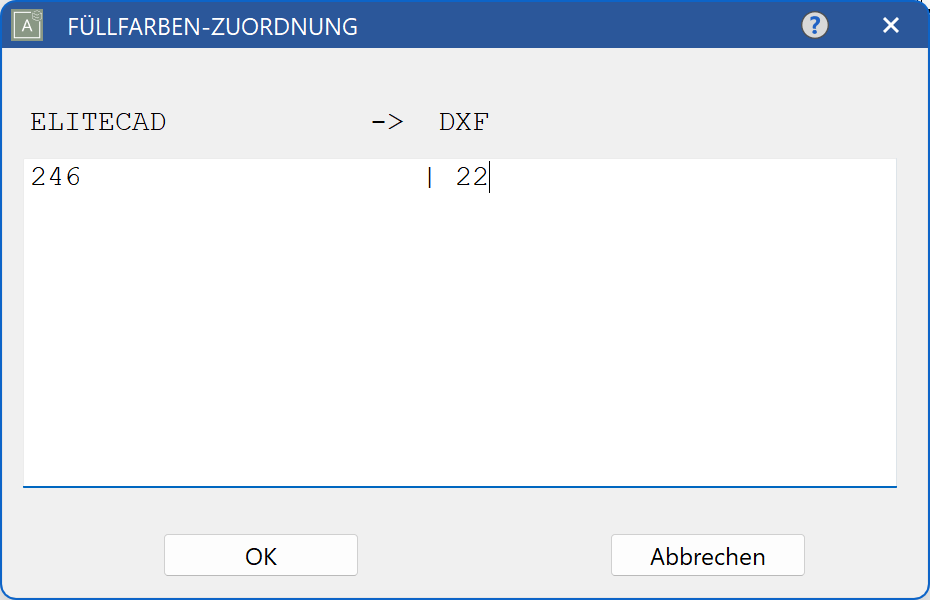Click the FÜLLFARBEN-ZUORDNUNG title text
The height and width of the screenshot is (600, 930).
click(x=210, y=27)
